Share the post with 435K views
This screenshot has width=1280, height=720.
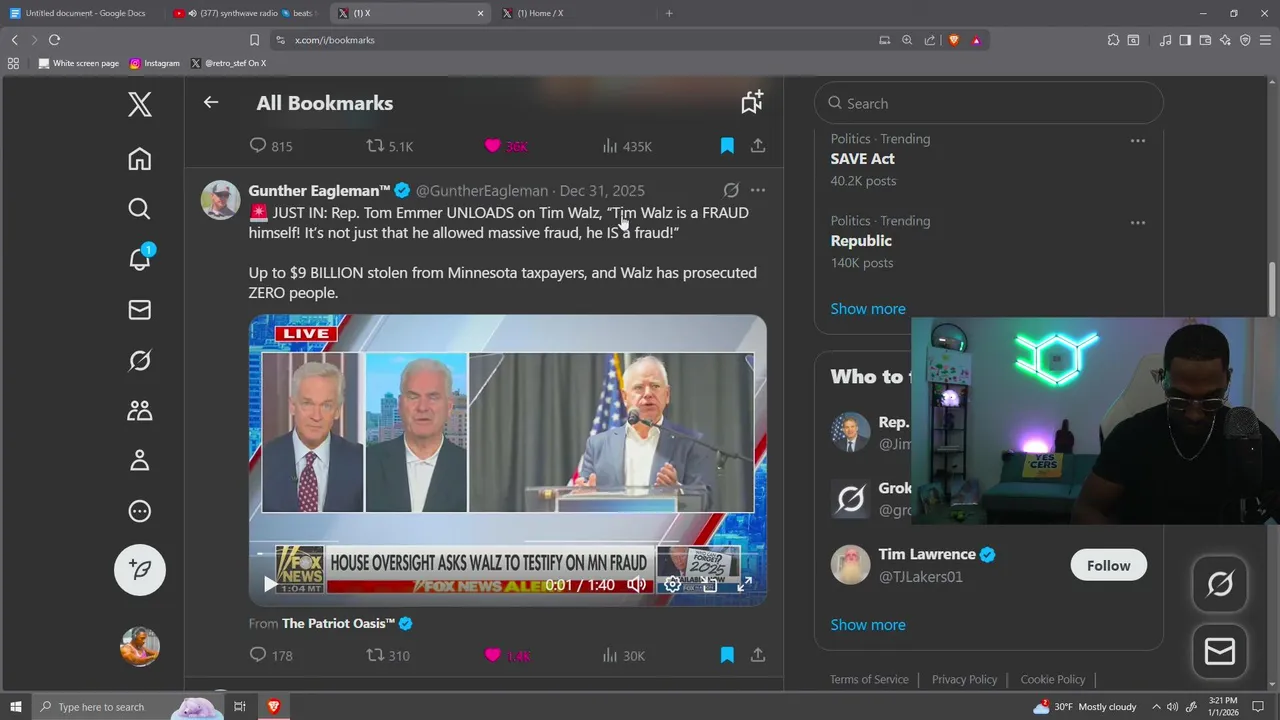click(758, 146)
